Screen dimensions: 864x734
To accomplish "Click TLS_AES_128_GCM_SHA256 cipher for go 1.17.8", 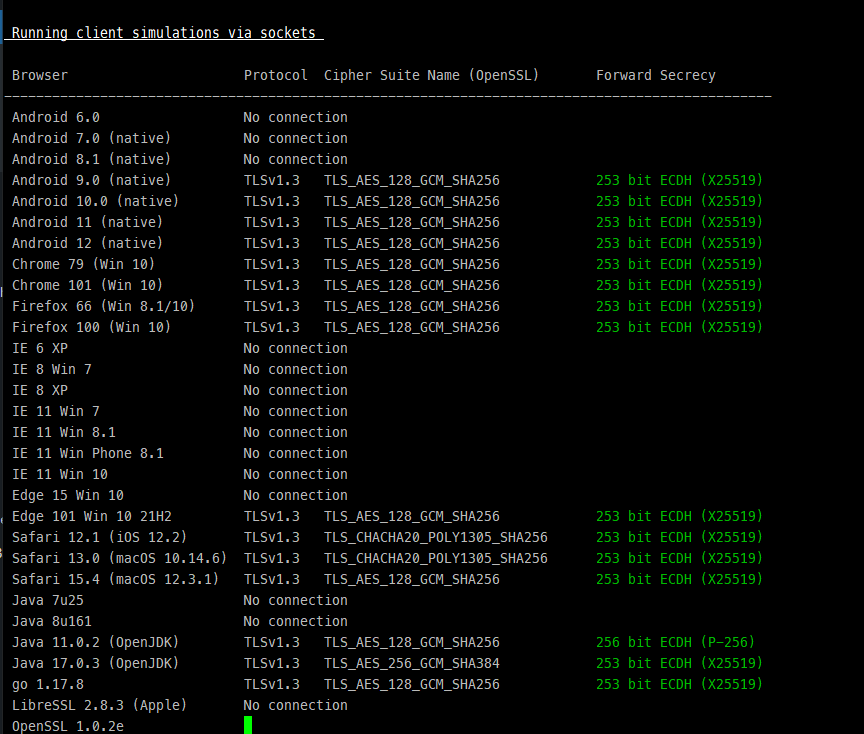I will (412, 684).
